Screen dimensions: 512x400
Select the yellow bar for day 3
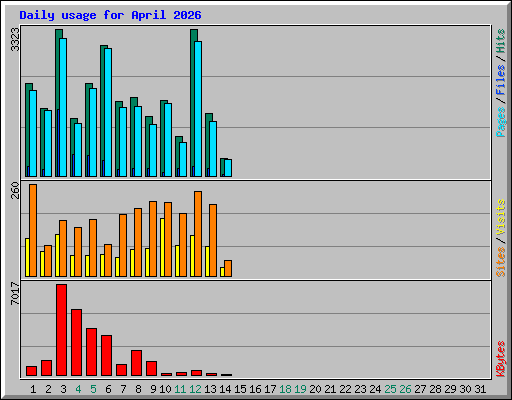point(57,255)
